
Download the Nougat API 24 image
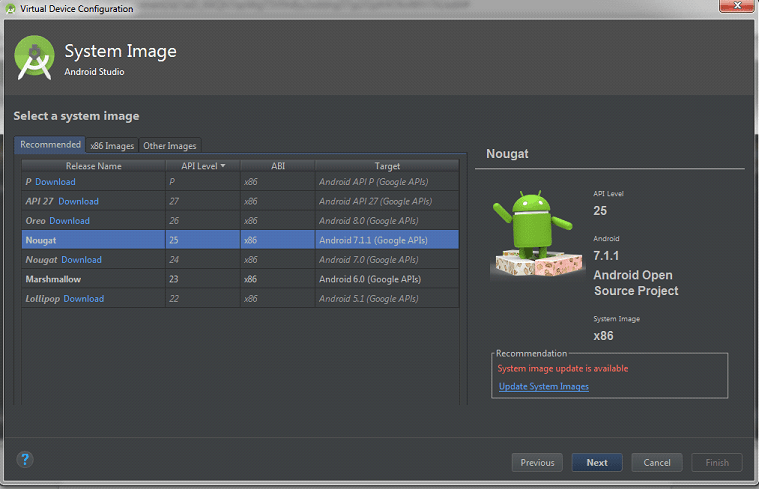pyautogui.click(x=81, y=260)
